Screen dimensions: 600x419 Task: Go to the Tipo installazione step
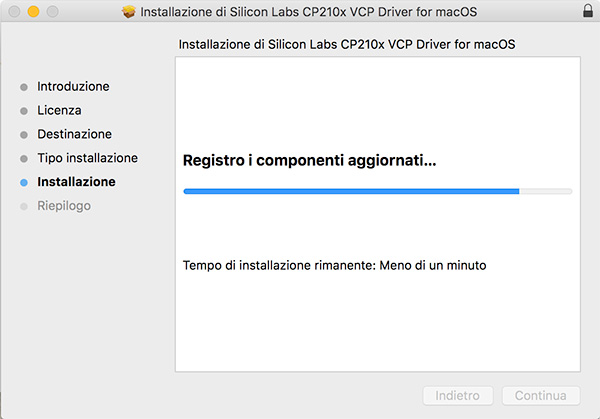[x=87, y=158]
